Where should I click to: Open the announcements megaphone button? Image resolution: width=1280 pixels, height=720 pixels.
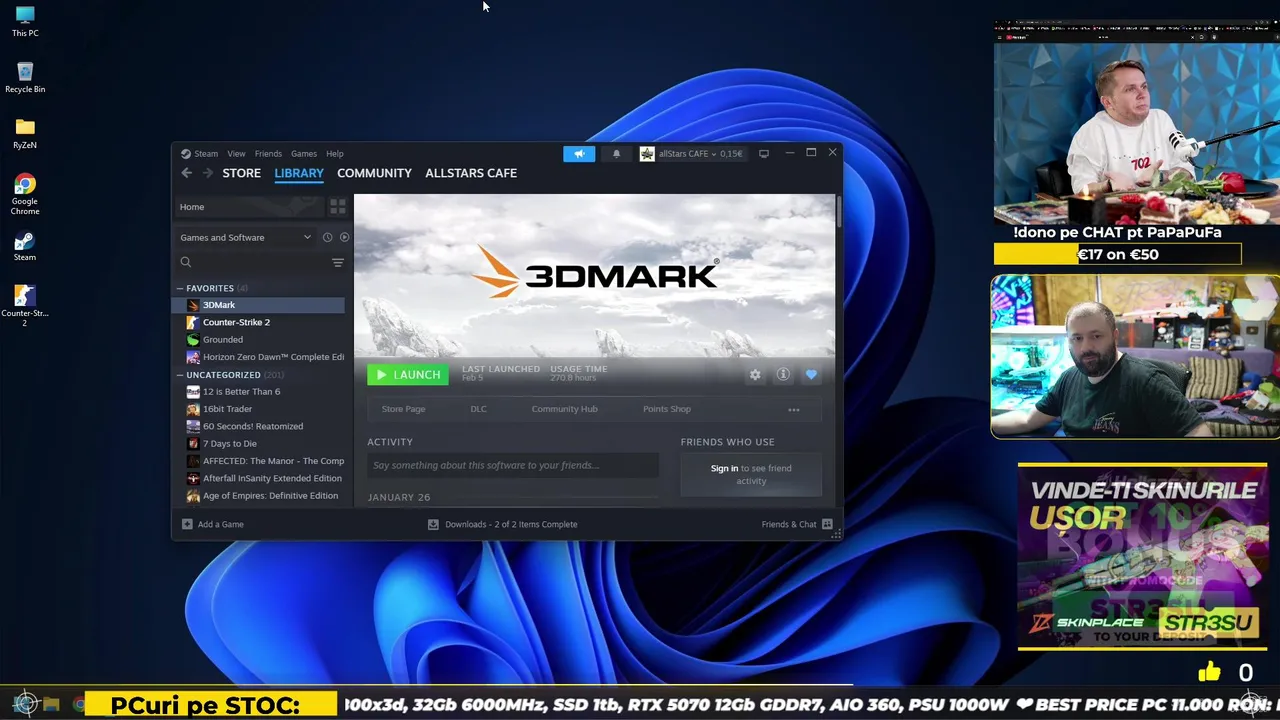[579, 154]
